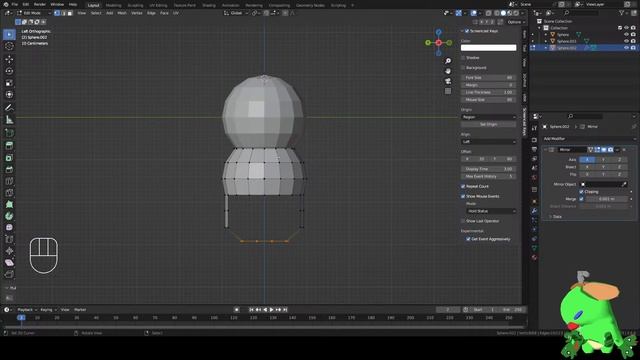Viewport: 640px width, 360px height.
Task: Select the Annotate pencil tool
Action: click(9, 108)
